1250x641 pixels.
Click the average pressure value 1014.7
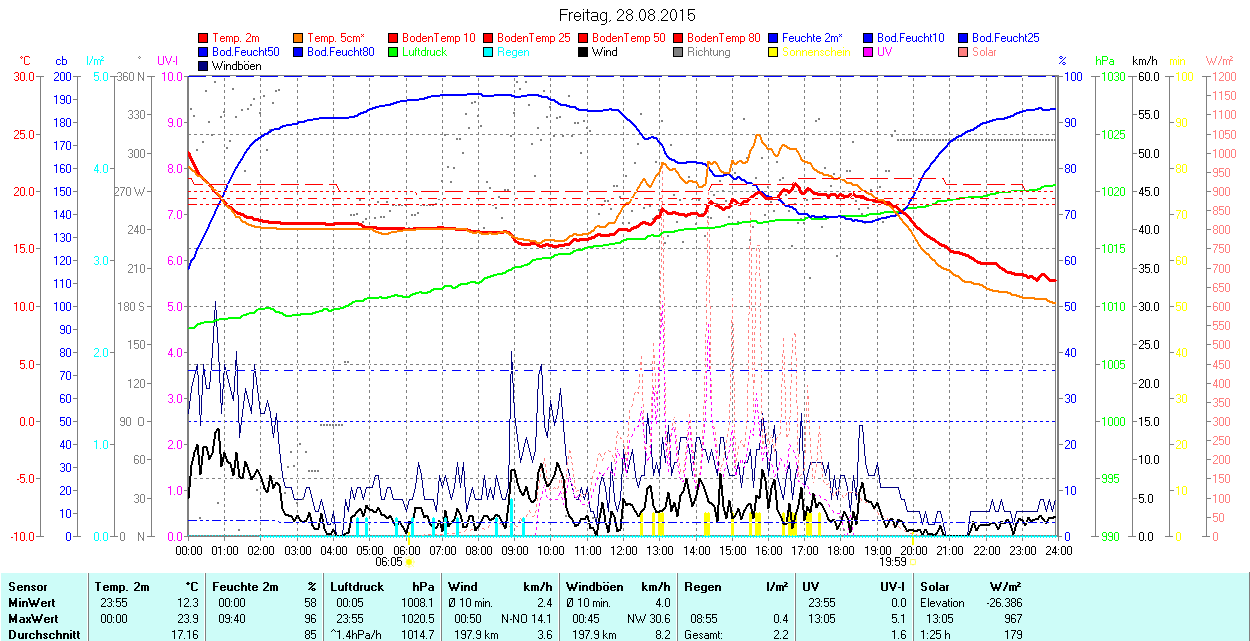[x=417, y=635]
